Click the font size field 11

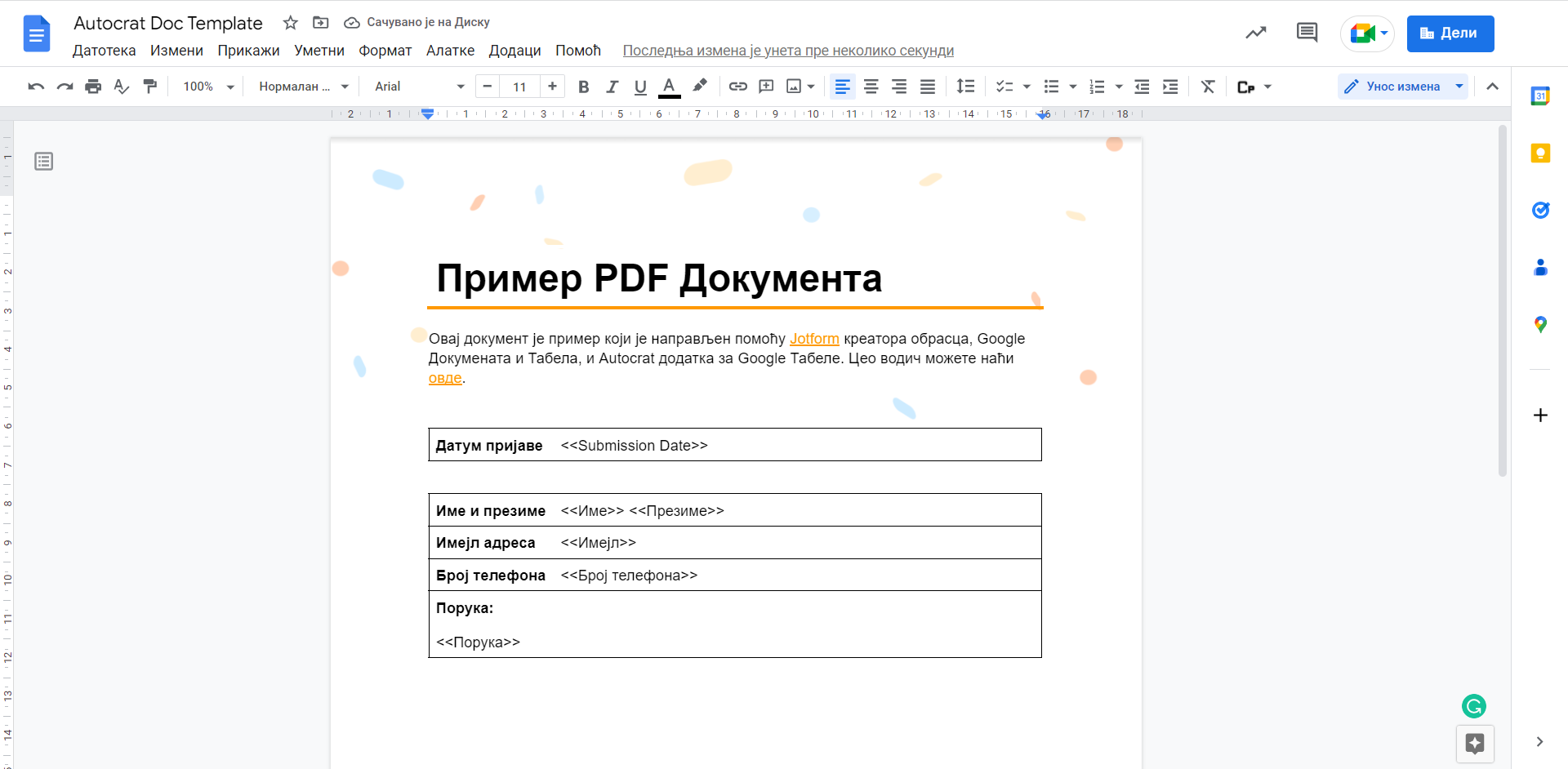[x=520, y=87]
